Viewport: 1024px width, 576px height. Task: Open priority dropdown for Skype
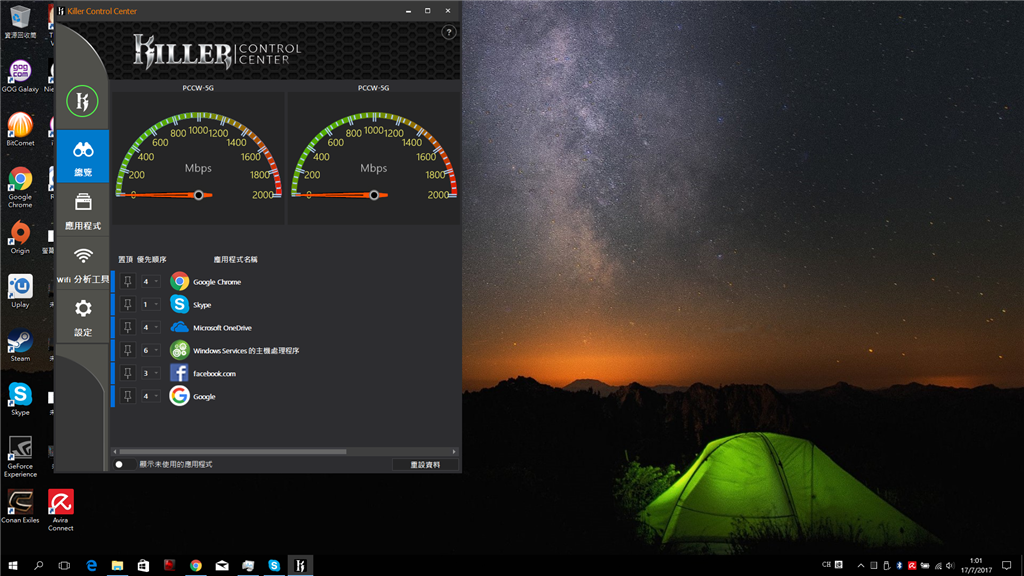click(150, 304)
